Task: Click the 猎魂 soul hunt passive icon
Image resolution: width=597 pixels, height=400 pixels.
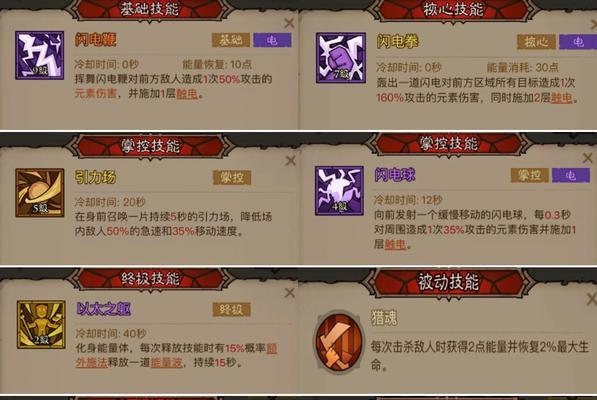Action: click(338, 341)
